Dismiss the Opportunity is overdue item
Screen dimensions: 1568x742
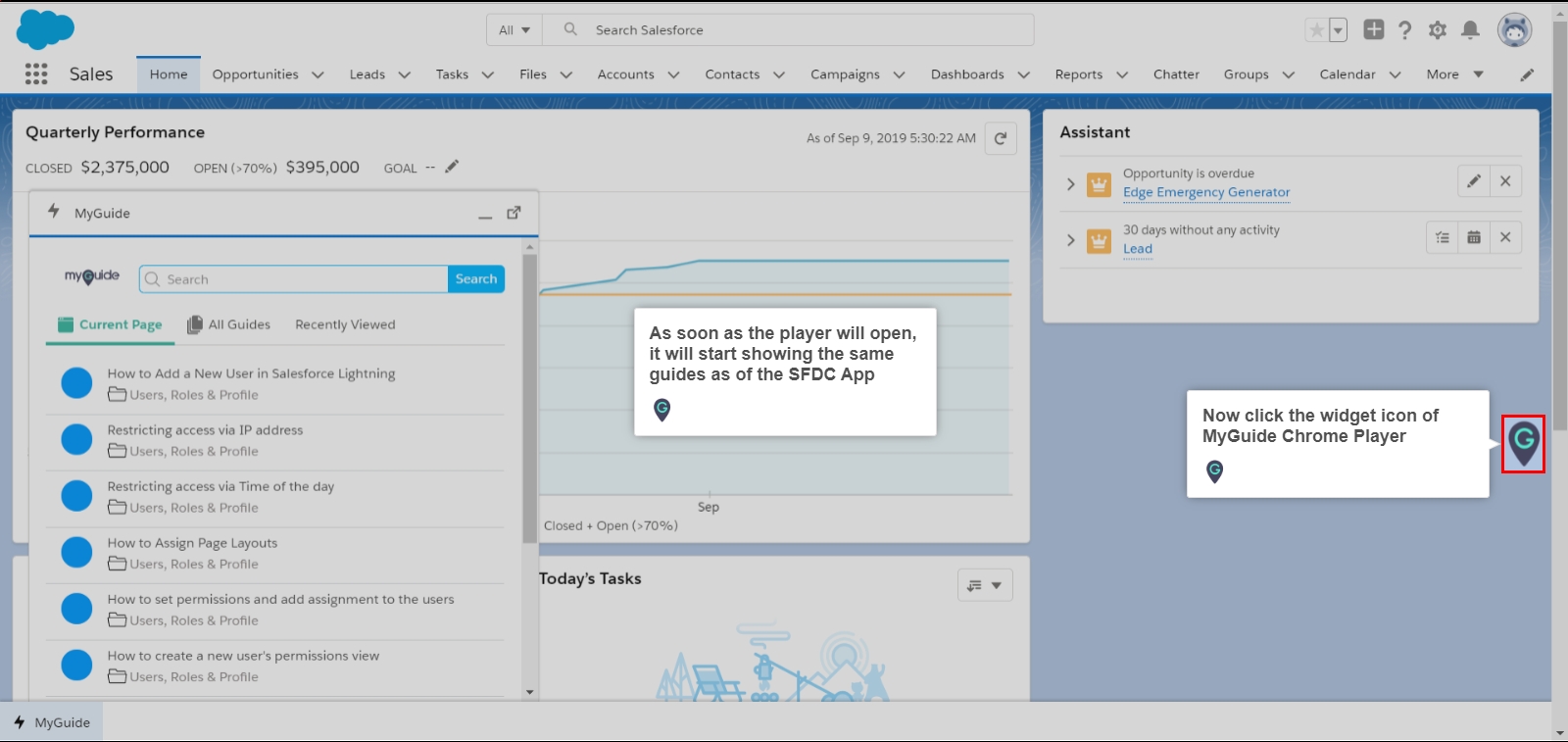click(x=1505, y=181)
